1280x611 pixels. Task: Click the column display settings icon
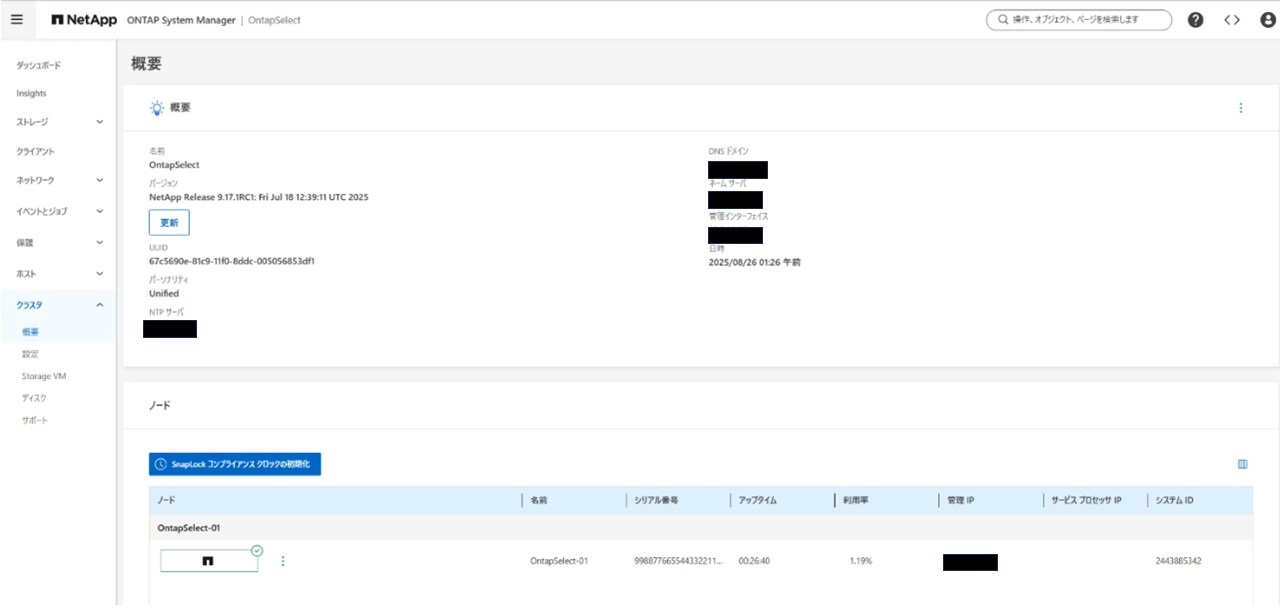point(1242,464)
